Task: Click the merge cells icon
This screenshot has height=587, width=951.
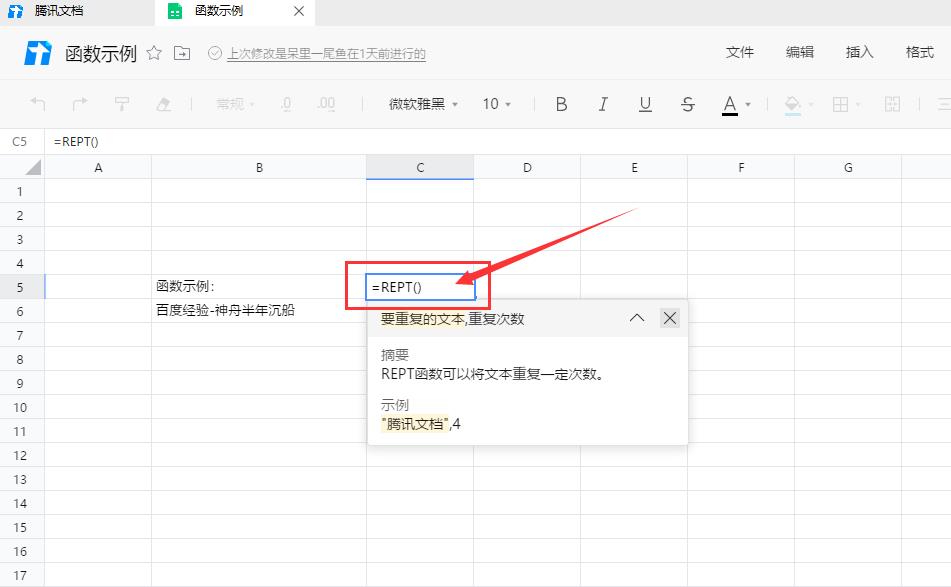Action: point(893,104)
